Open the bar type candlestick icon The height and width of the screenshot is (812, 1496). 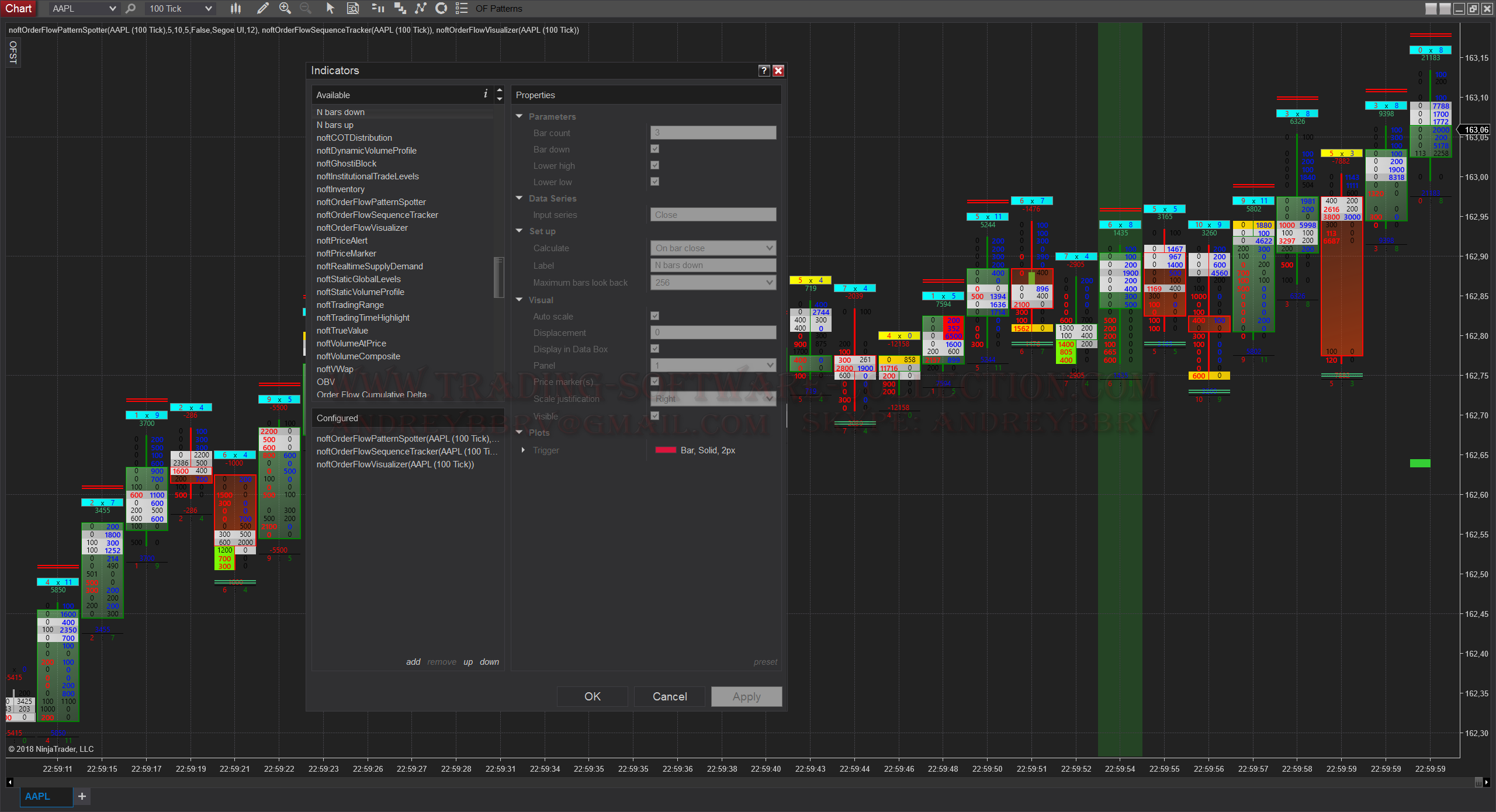click(236, 8)
